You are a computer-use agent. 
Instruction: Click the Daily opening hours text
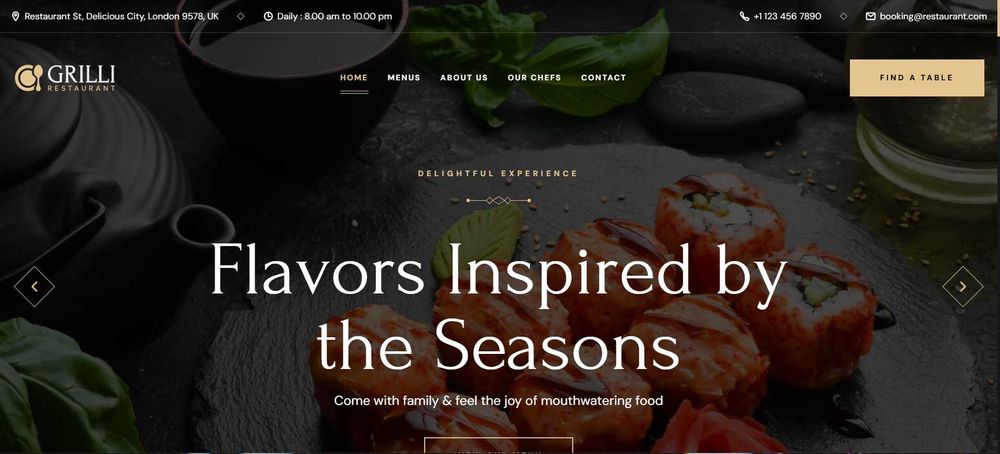click(x=334, y=17)
